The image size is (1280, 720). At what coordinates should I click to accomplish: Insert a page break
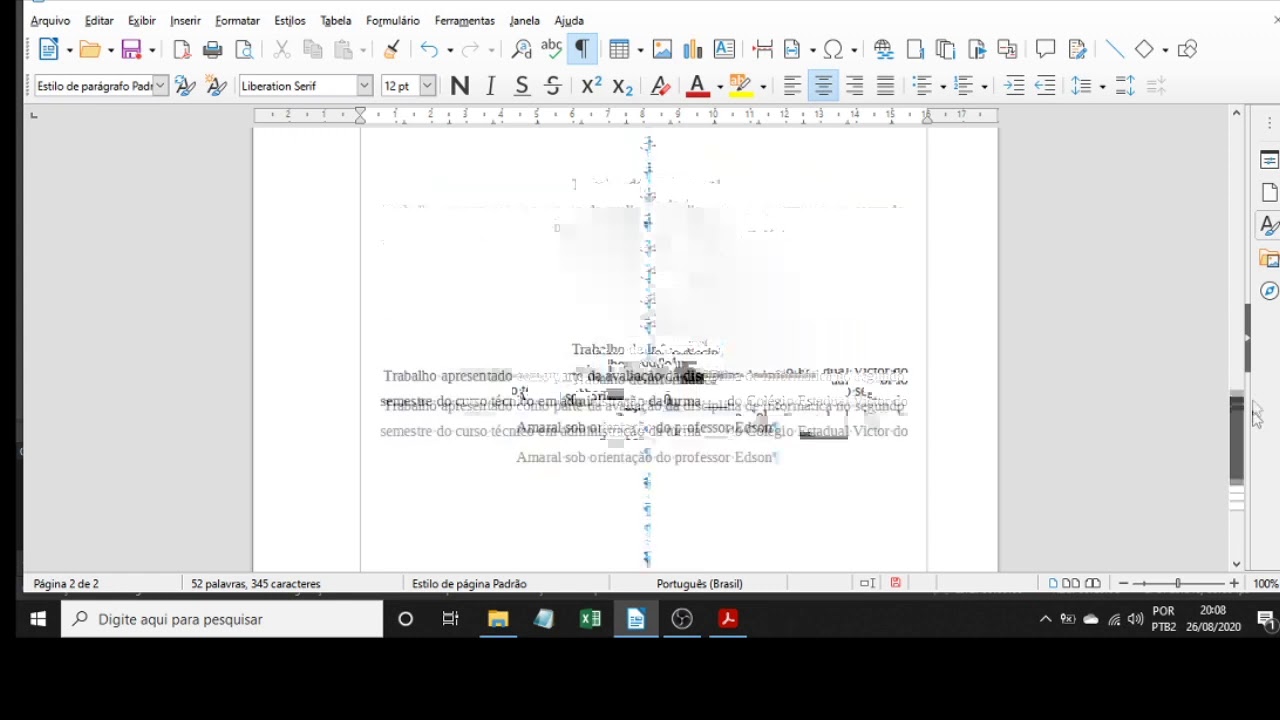point(763,49)
